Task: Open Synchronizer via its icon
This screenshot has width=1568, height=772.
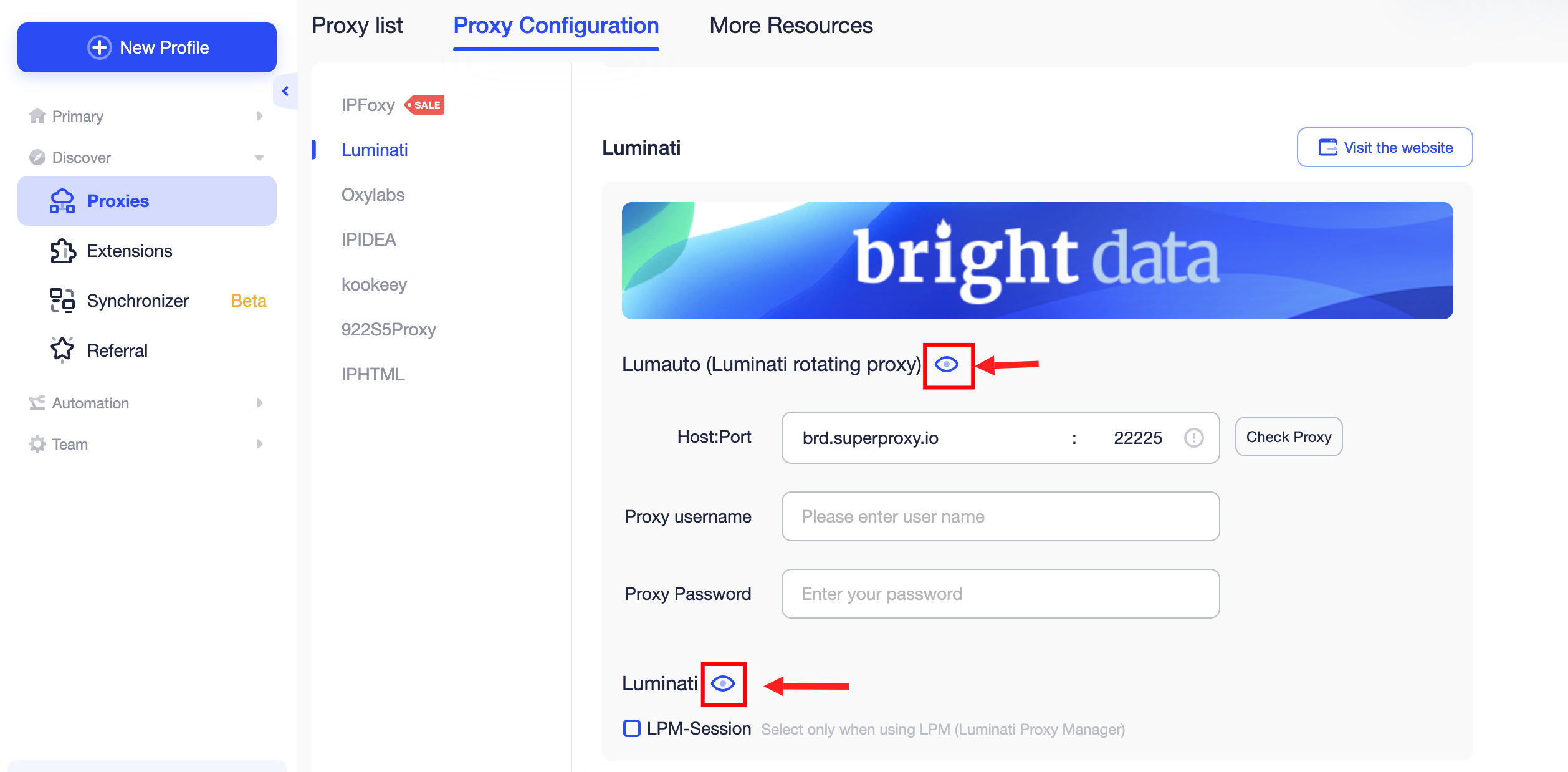Action: (x=62, y=301)
